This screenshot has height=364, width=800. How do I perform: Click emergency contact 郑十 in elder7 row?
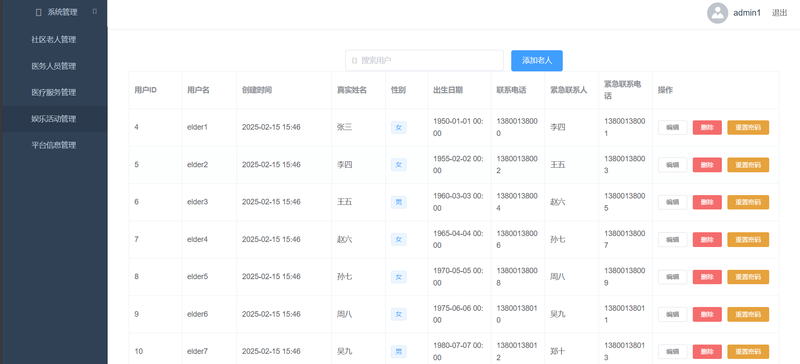point(558,351)
